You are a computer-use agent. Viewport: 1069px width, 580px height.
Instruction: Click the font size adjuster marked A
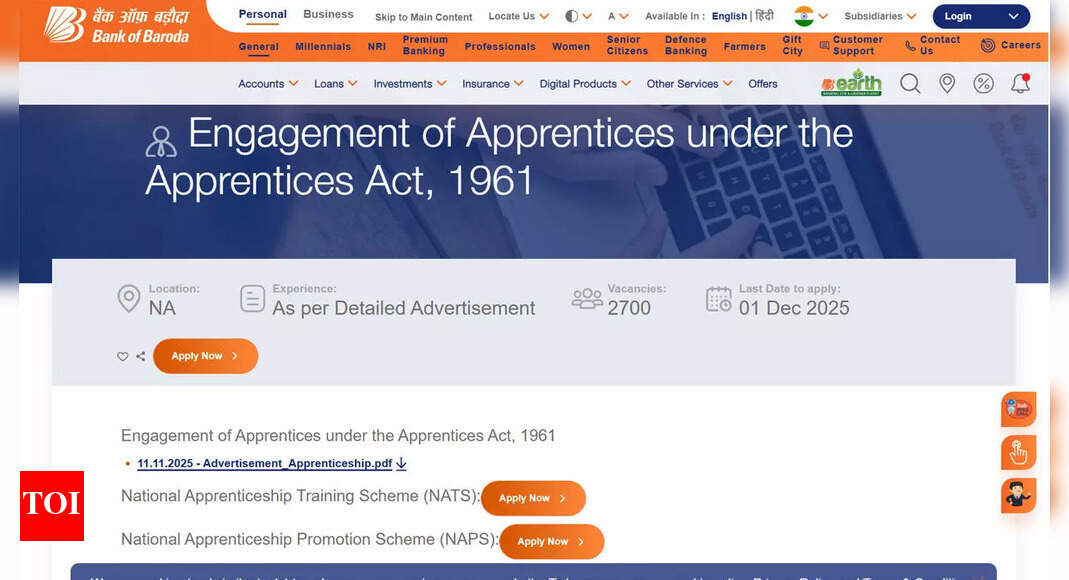[612, 16]
